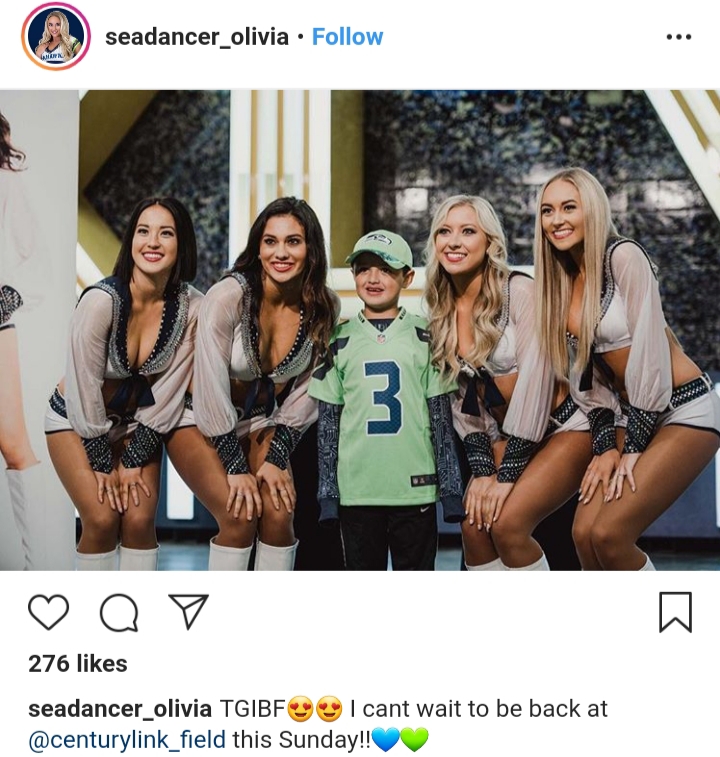
Task: Open comments via speech bubble icon
Action: point(119,613)
